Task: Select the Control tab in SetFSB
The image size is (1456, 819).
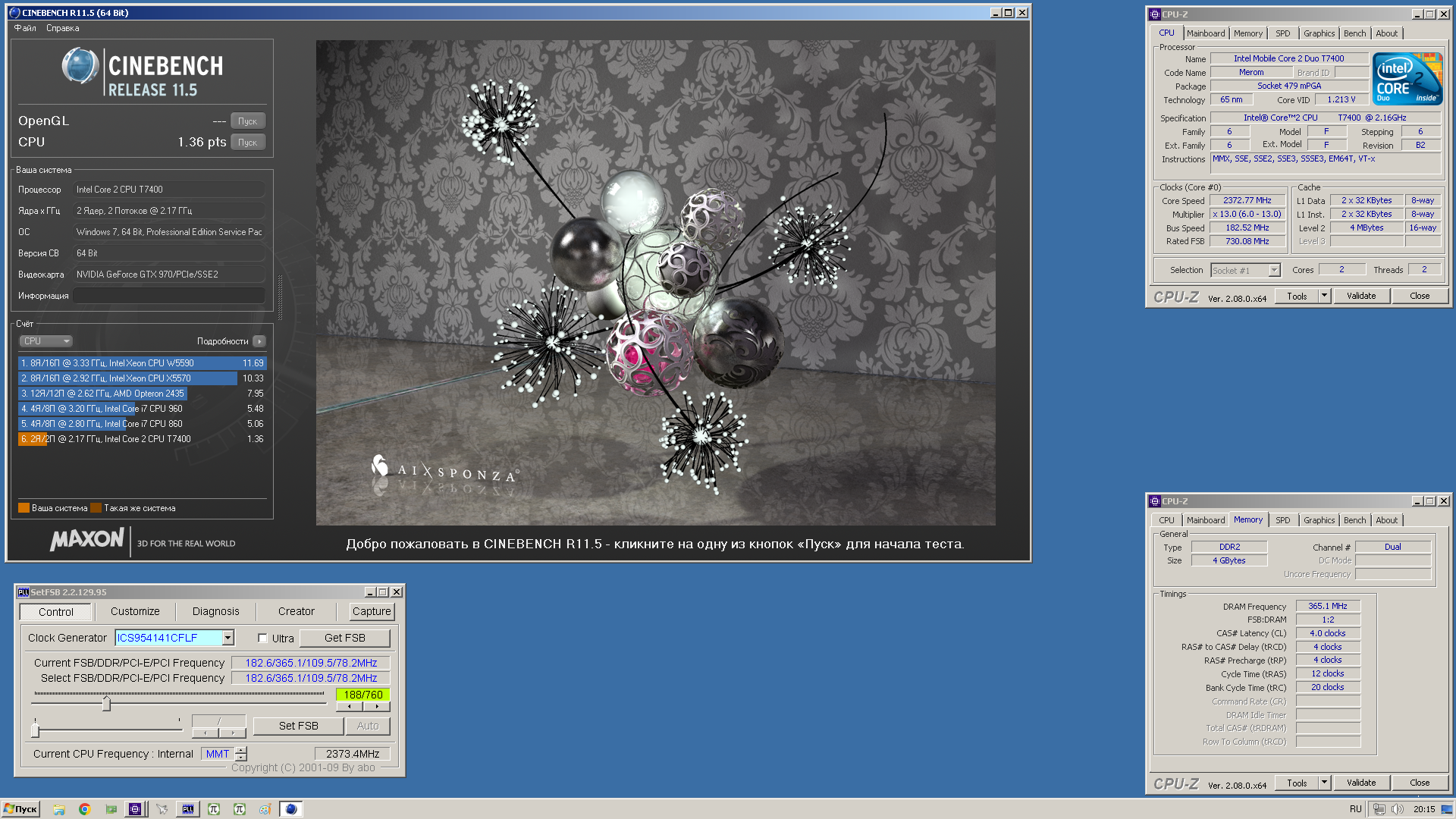Action: pos(56,612)
